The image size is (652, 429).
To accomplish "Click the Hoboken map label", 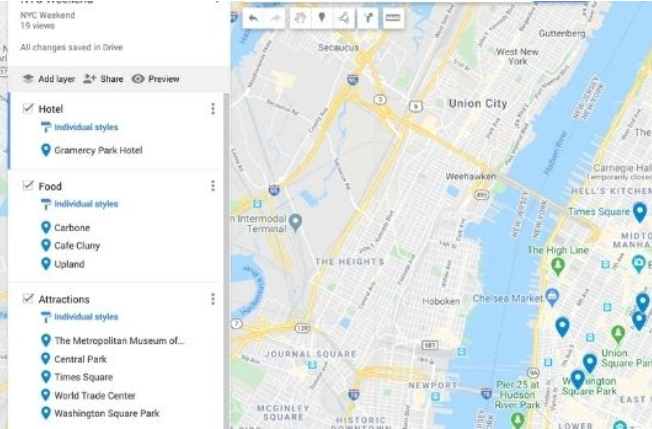I will tap(441, 301).
